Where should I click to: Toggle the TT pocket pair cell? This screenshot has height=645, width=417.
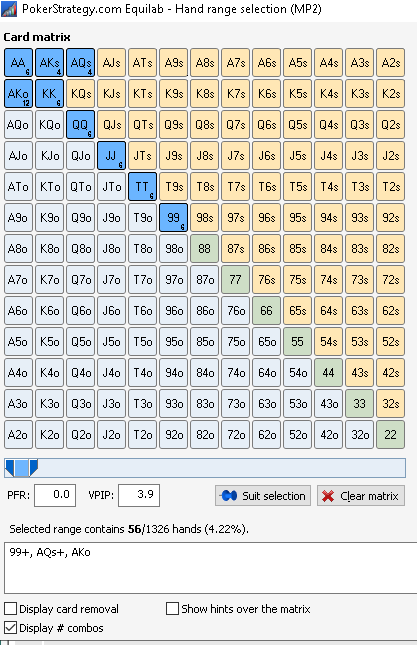point(143,187)
